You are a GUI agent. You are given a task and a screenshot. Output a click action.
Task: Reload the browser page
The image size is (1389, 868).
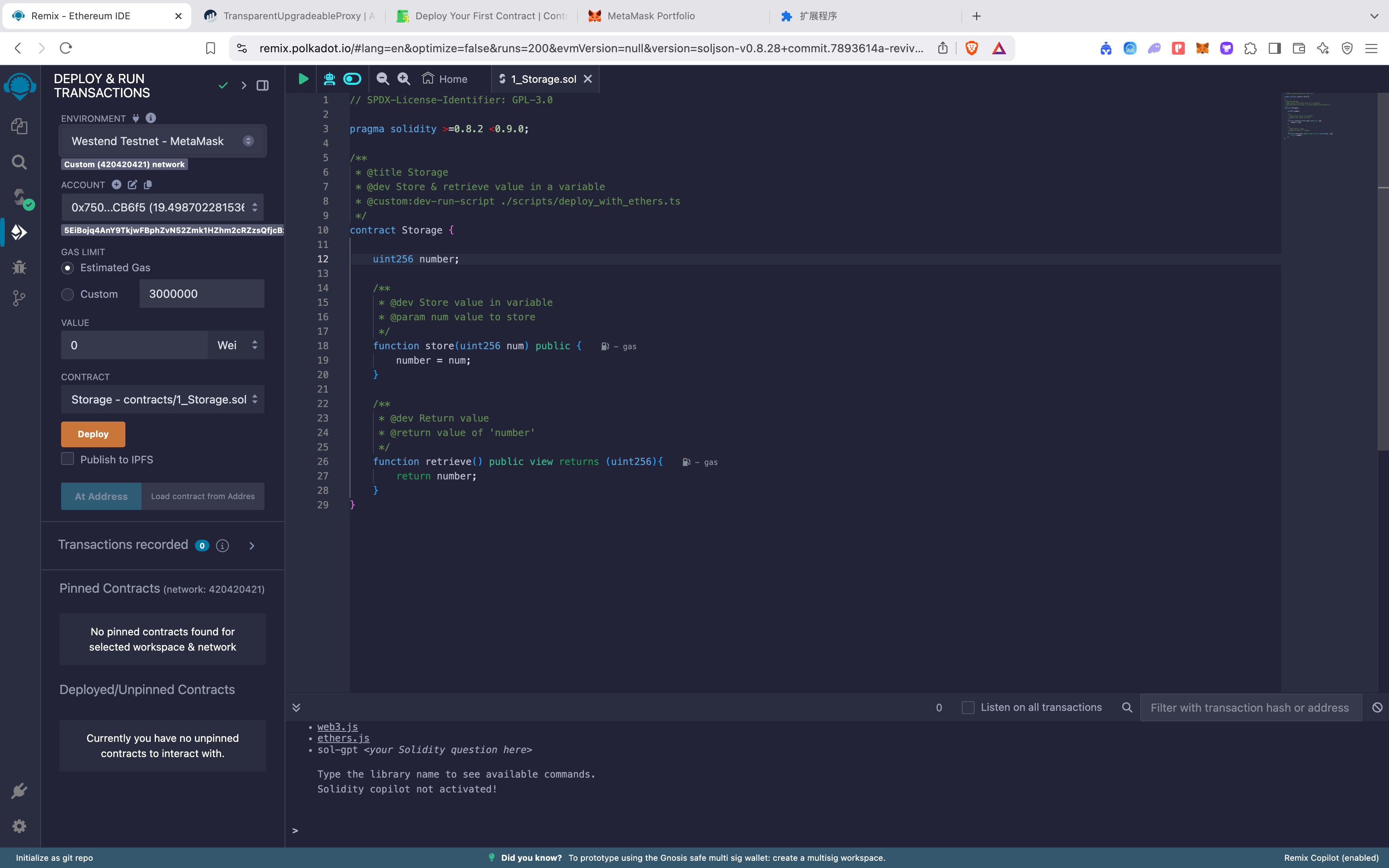[x=66, y=48]
